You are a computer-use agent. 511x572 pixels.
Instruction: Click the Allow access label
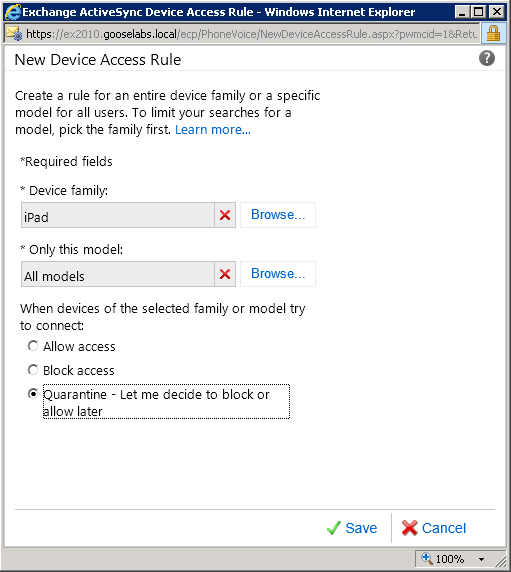pyautogui.click(x=79, y=346)
